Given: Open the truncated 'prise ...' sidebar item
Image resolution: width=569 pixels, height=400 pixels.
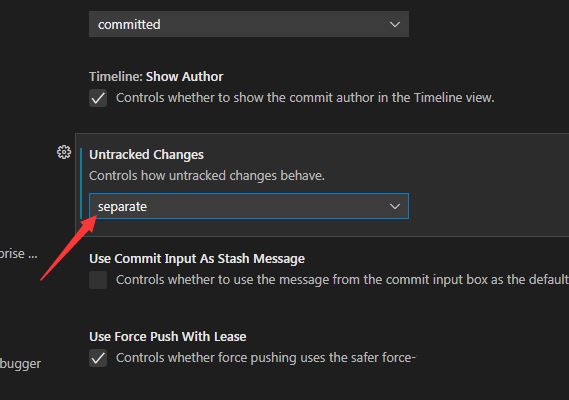Looking at the screenshot, I should (x=19, y=254).
